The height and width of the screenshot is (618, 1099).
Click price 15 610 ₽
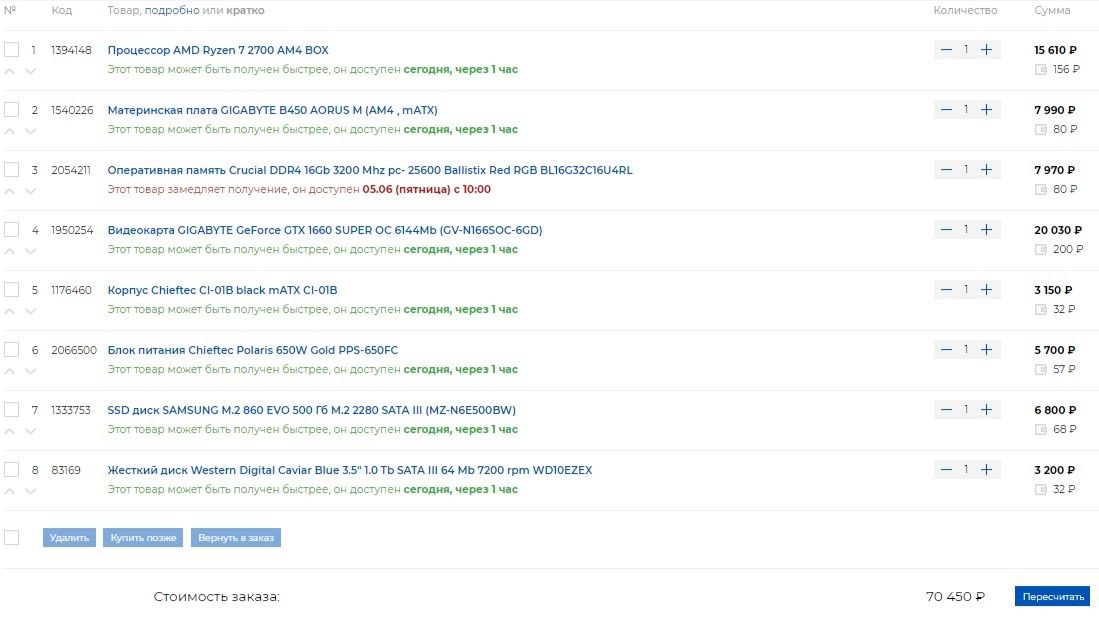[1055, 50]
